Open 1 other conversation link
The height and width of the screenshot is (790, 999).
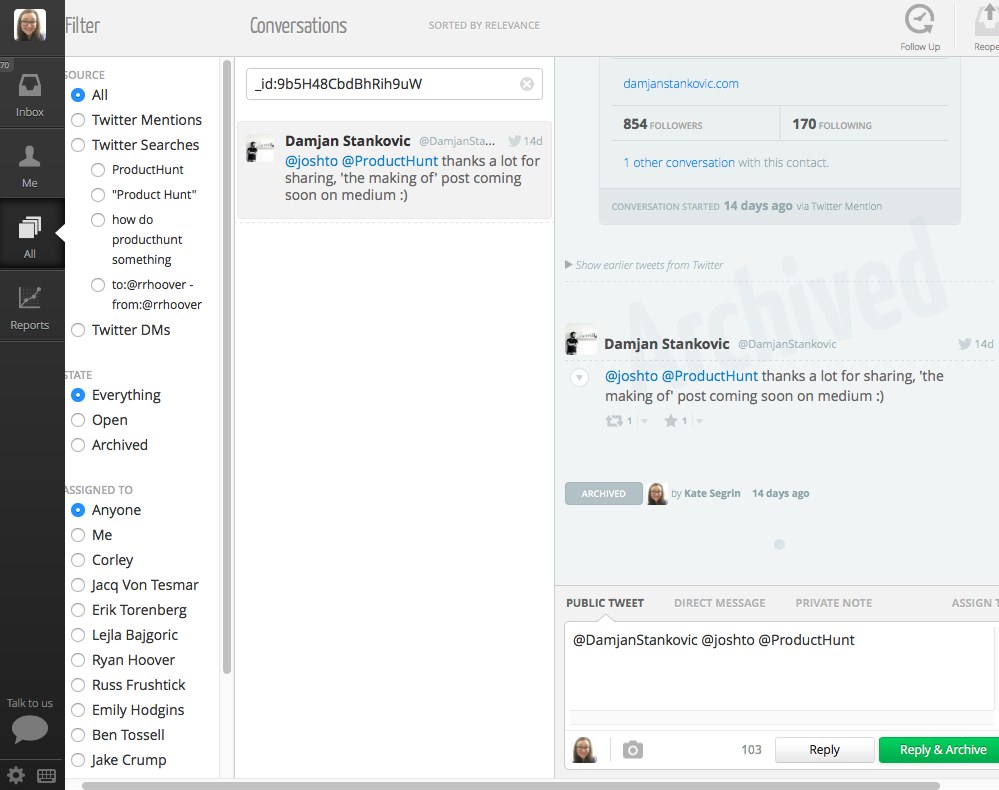pos(679,162)
